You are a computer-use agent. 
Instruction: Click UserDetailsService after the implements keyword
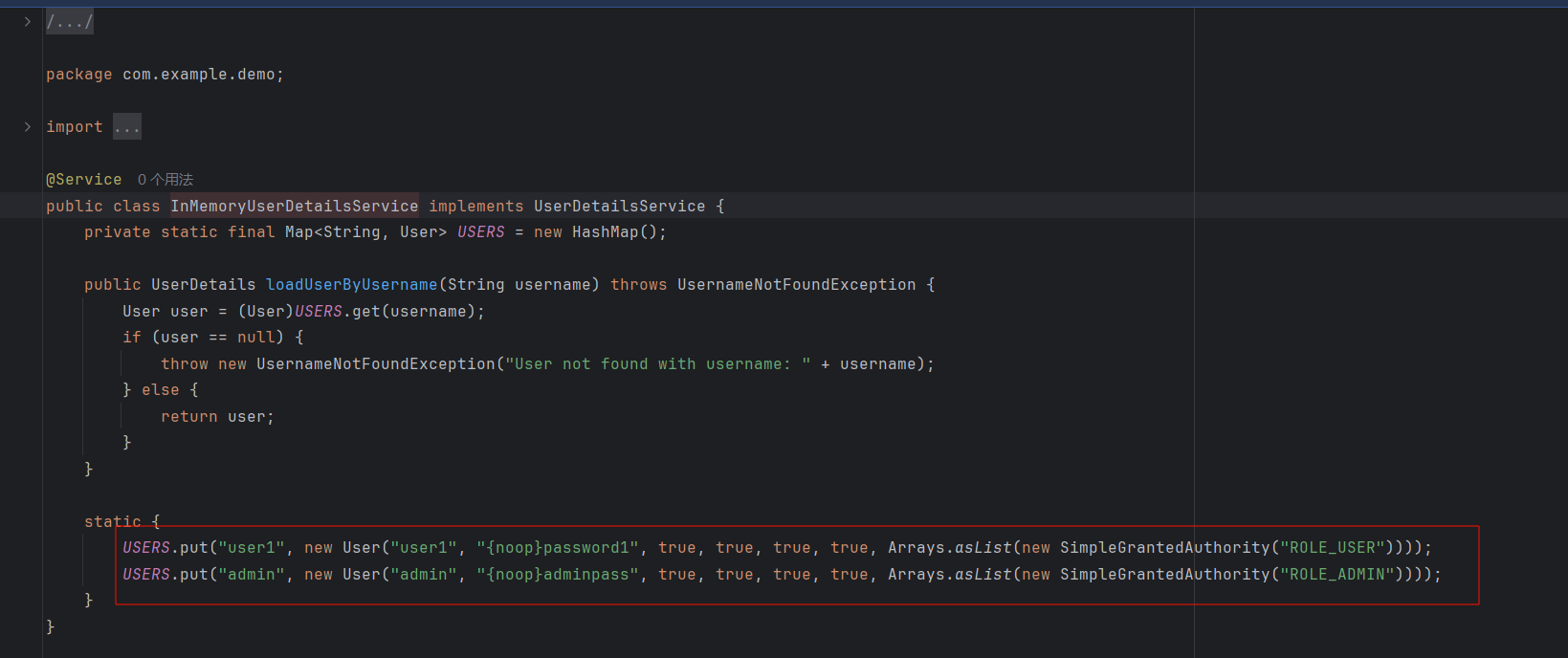619,206
